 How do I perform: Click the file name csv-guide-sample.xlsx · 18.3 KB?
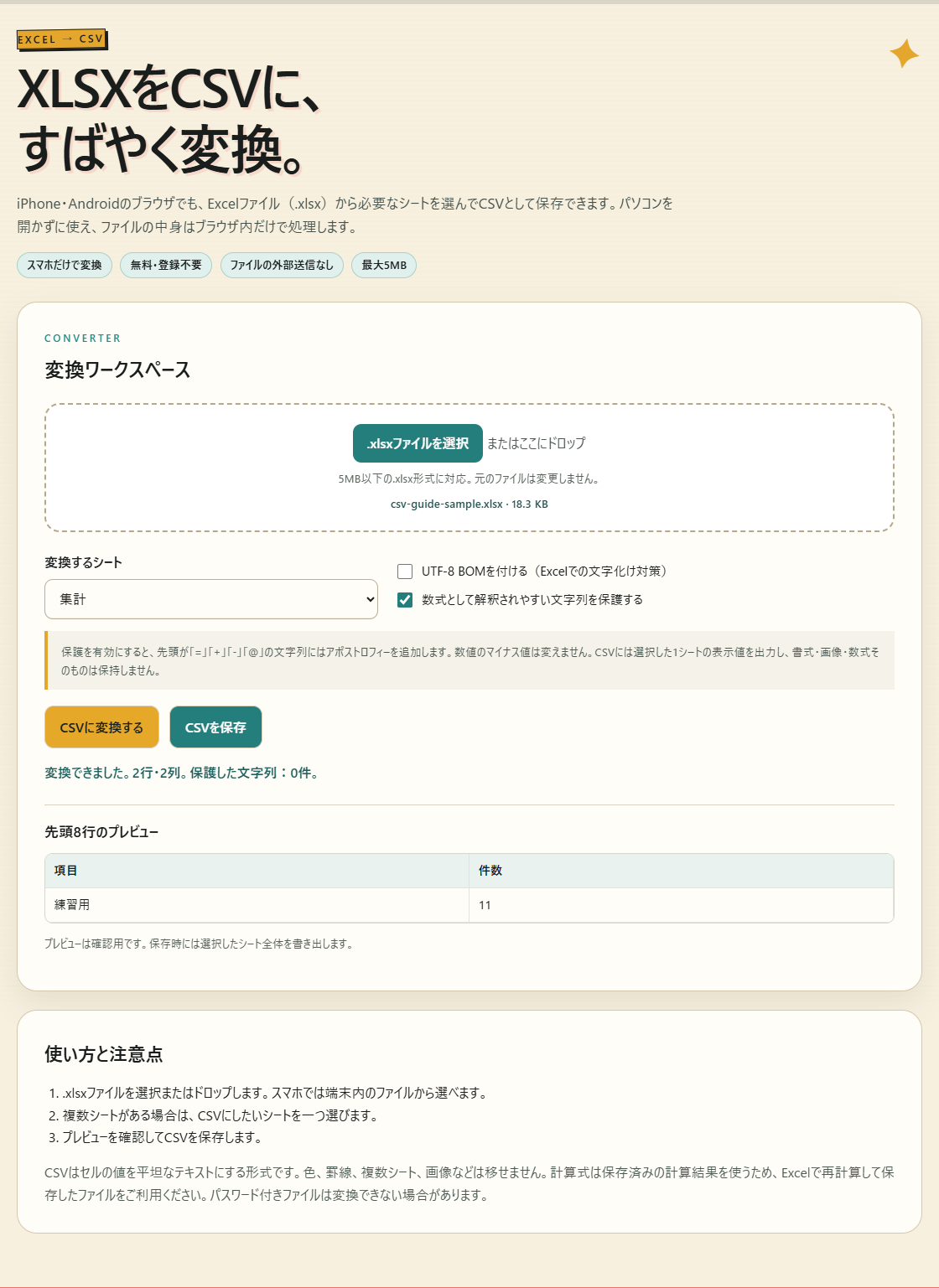click(x=469, y=504)
